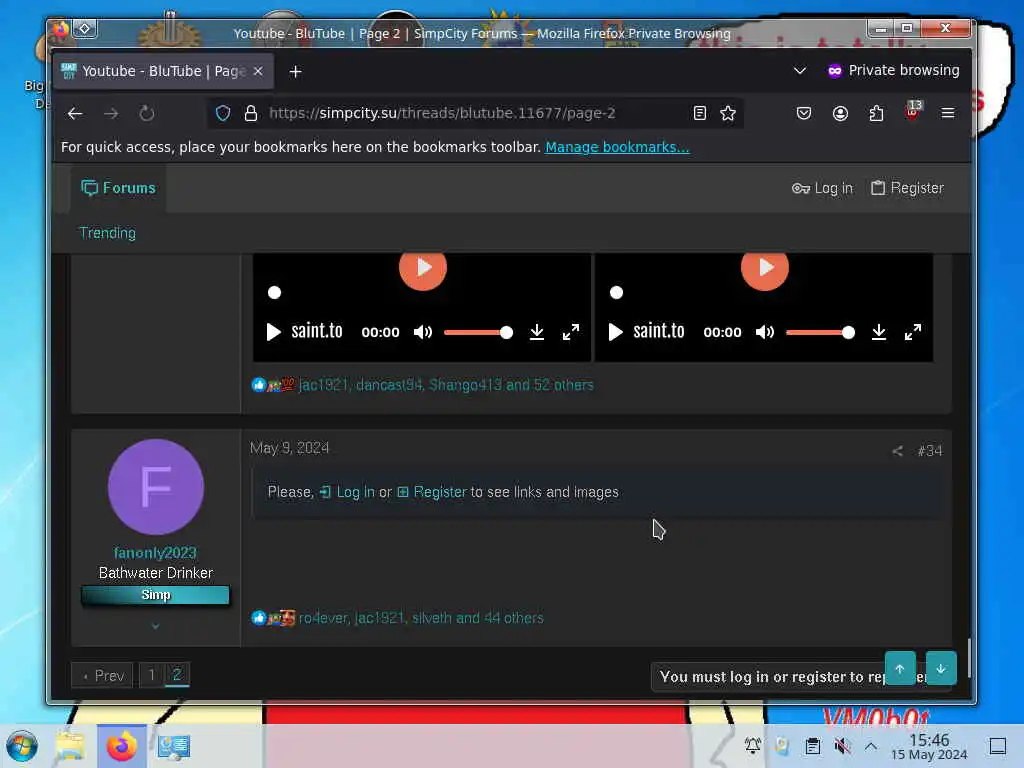Jump to page top with up arrow button
1024x768 pixels.
tap(900, 669)
